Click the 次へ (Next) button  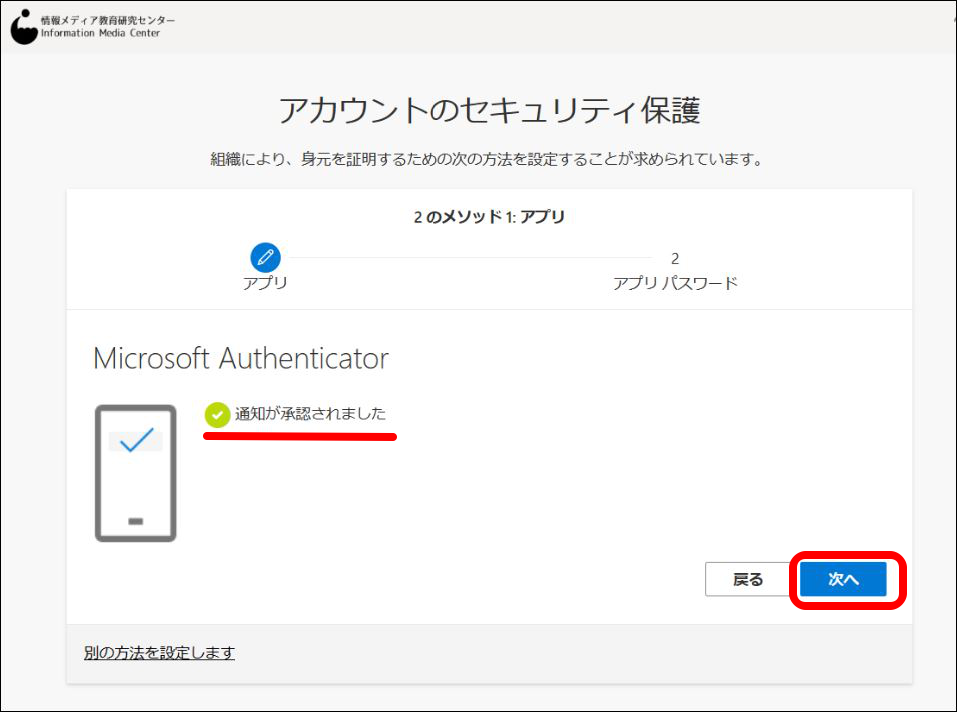click(843, 579)
